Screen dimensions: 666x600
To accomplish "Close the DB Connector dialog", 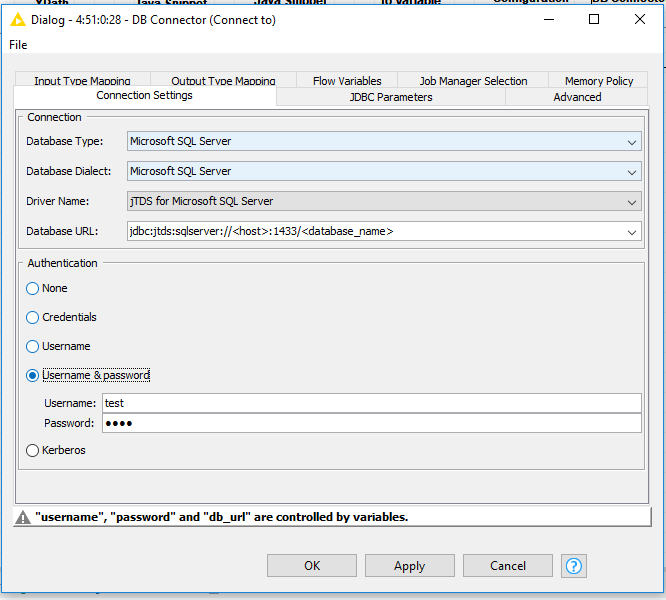I will click(640, 20).
